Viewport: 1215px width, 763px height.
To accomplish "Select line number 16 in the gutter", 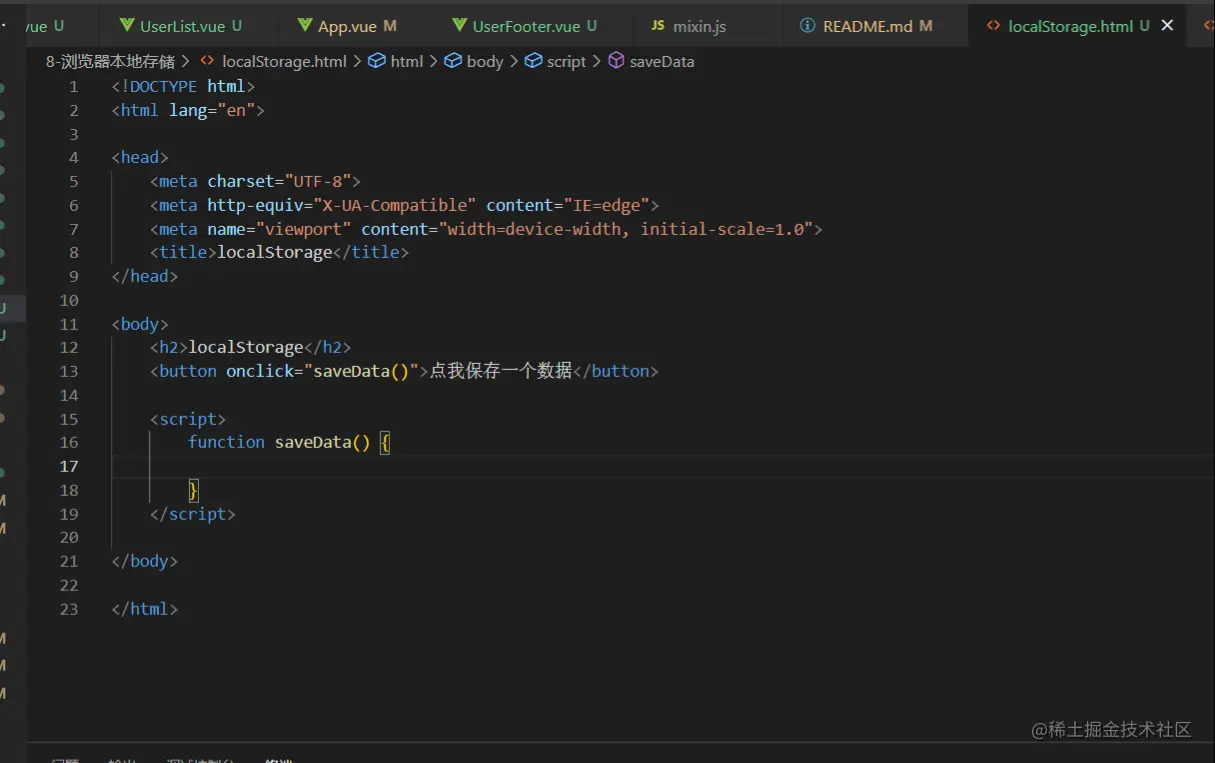I will [x=69, y=442].
